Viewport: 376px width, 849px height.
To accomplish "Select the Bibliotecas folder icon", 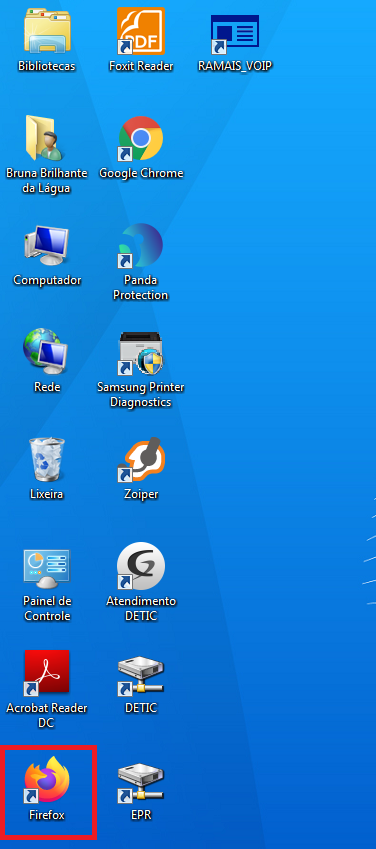I will click(x=47, y=31).
